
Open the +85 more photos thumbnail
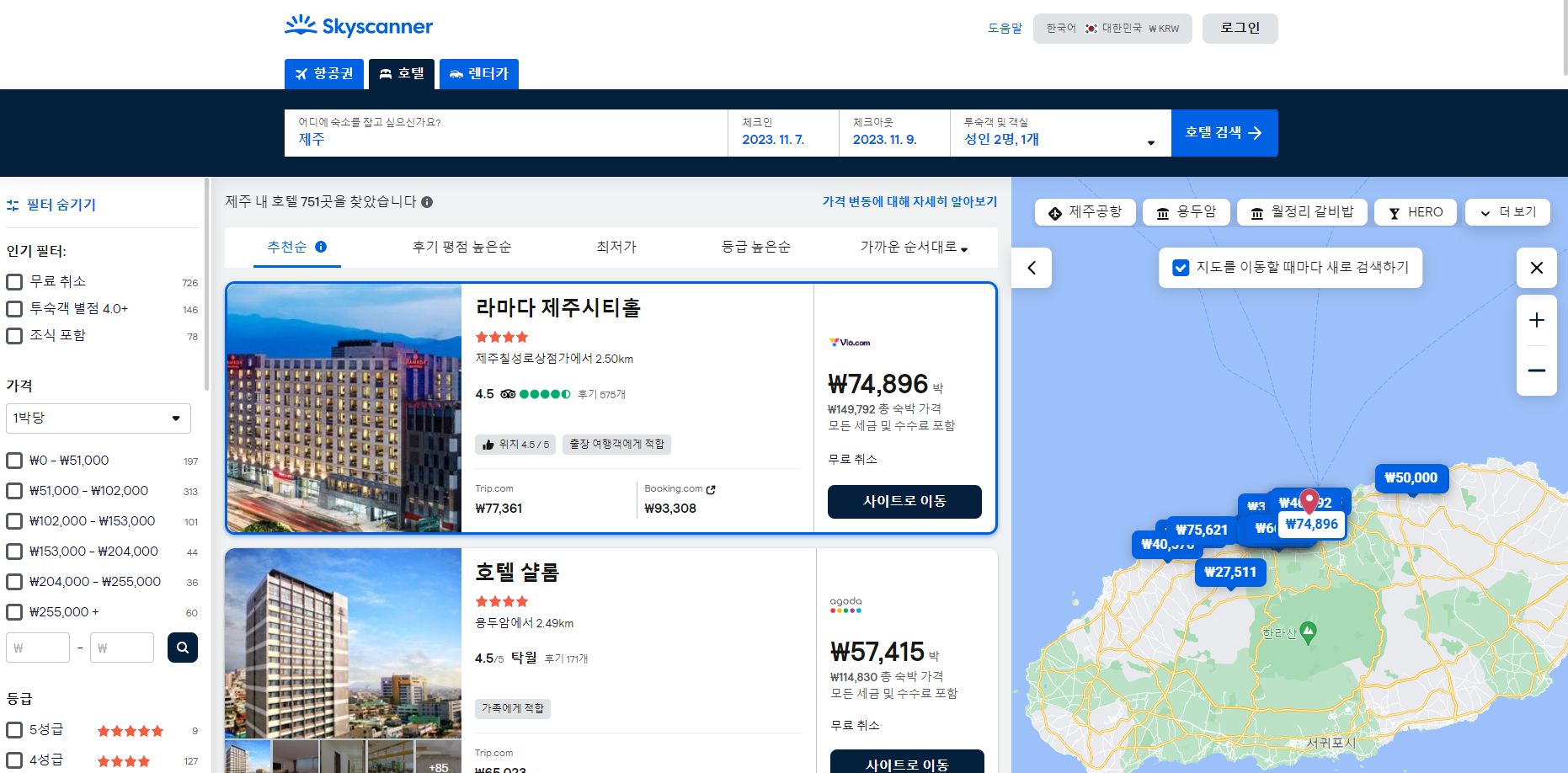click(x=438, y=757)
